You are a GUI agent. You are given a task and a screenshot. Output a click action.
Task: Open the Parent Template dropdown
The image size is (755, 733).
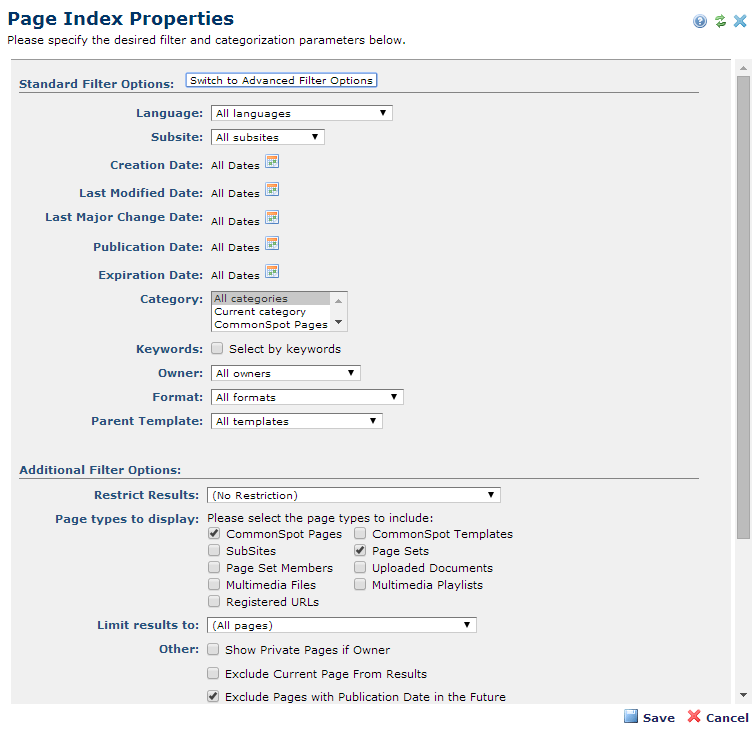click(296, 421)
